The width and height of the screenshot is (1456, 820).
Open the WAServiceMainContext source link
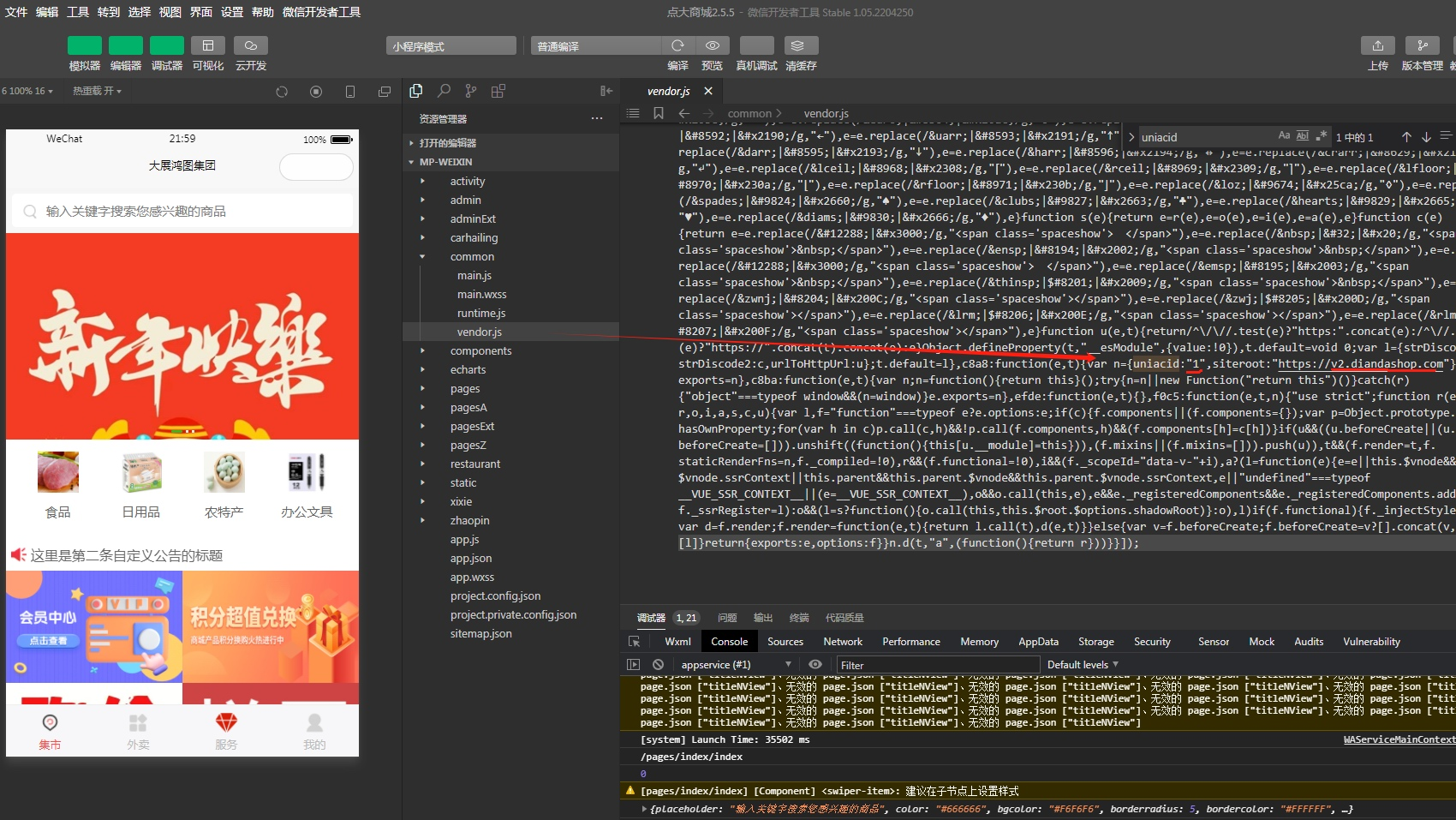[1399, 739]
